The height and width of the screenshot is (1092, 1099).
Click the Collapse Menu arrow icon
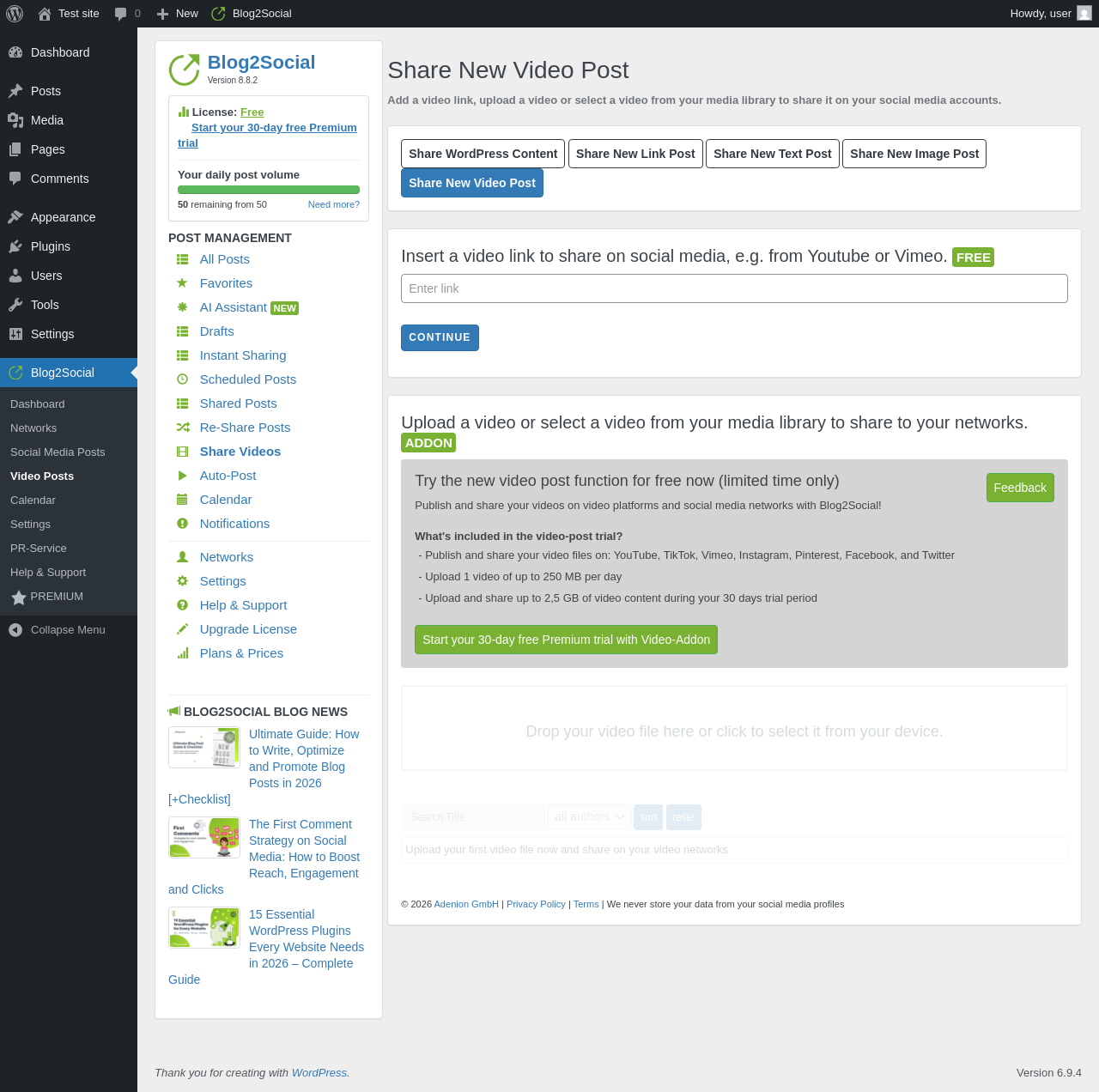15,630
